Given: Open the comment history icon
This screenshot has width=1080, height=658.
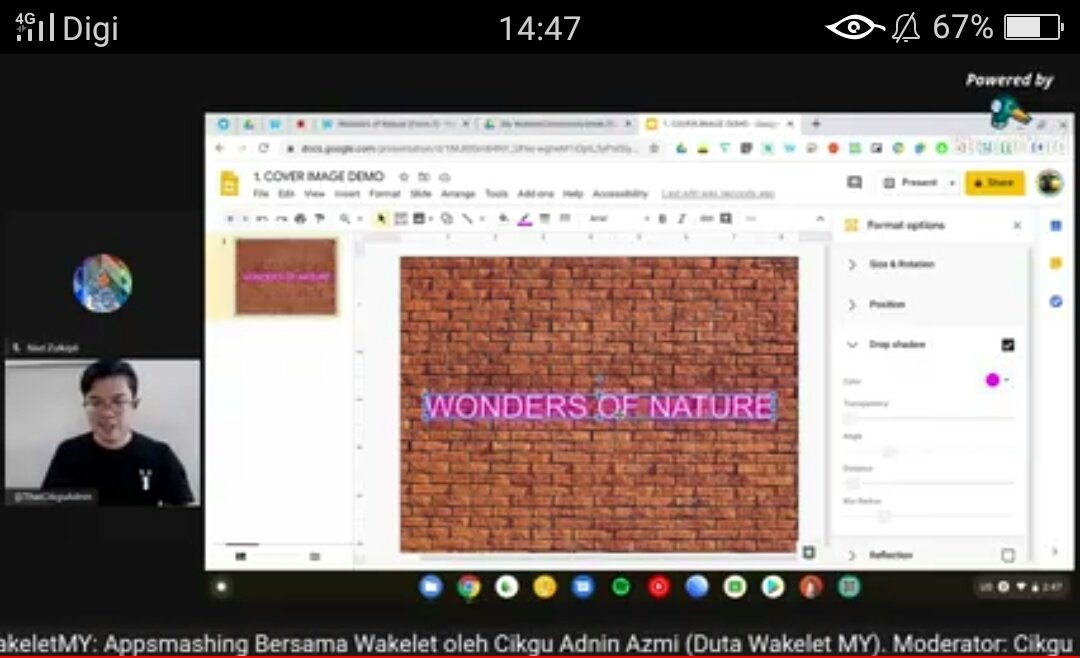Looking at the screenshot, I should 855,182.
